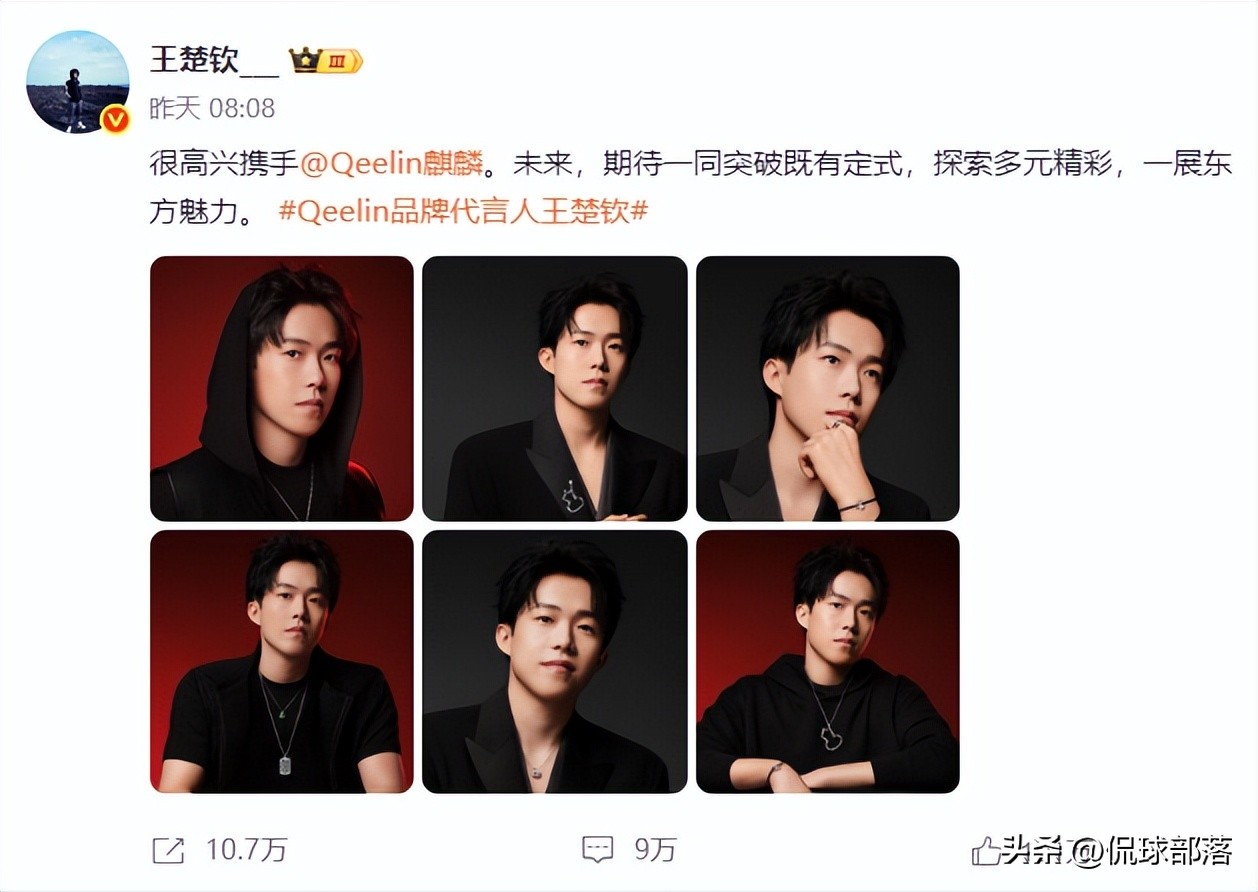Screen dimensions: 1258x892
Task: View the bottom-middle close-up portrait photo
Action: [554, 661]
